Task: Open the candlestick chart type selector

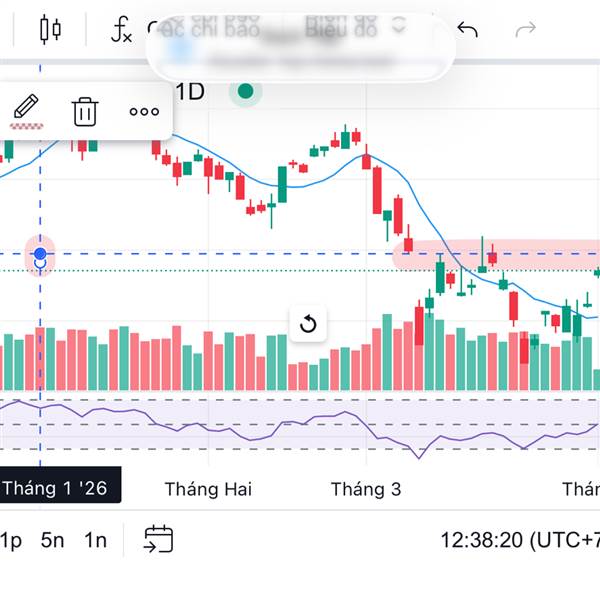Action: click(x=50, y=29)
